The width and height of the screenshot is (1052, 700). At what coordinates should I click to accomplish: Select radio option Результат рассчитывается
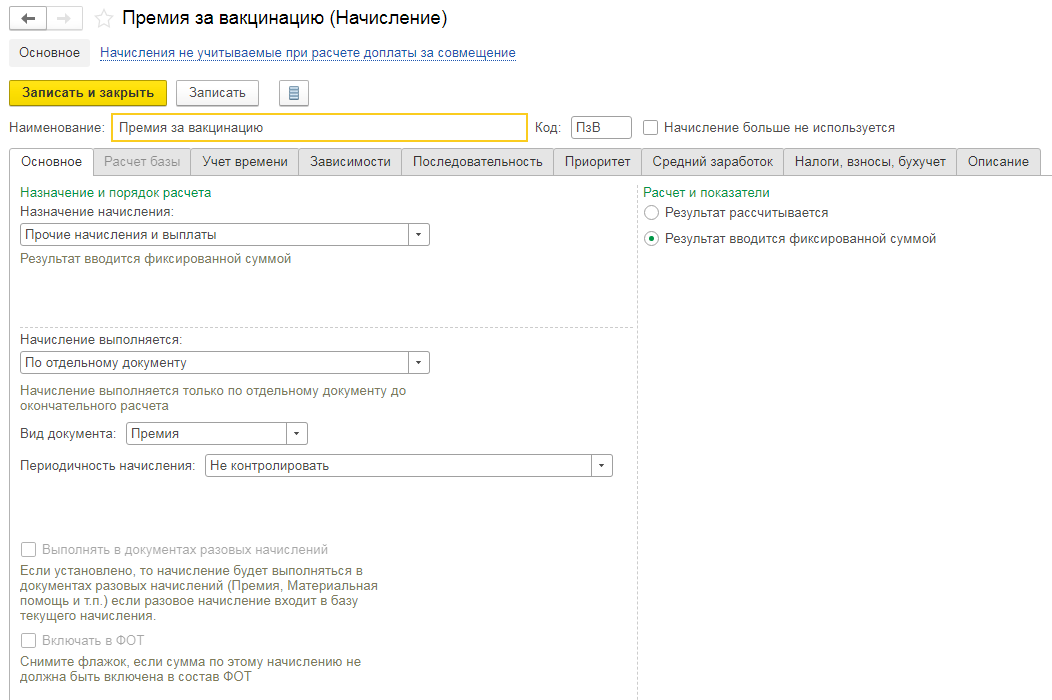point(652,213)
